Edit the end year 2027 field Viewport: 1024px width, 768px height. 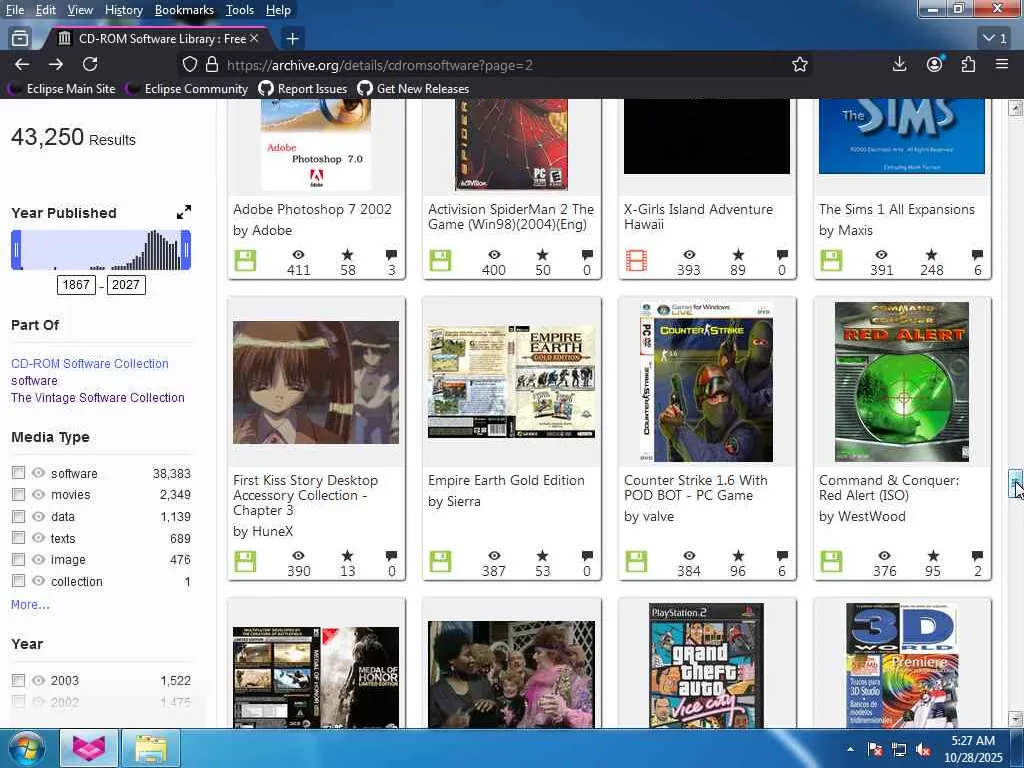point(126,285)
